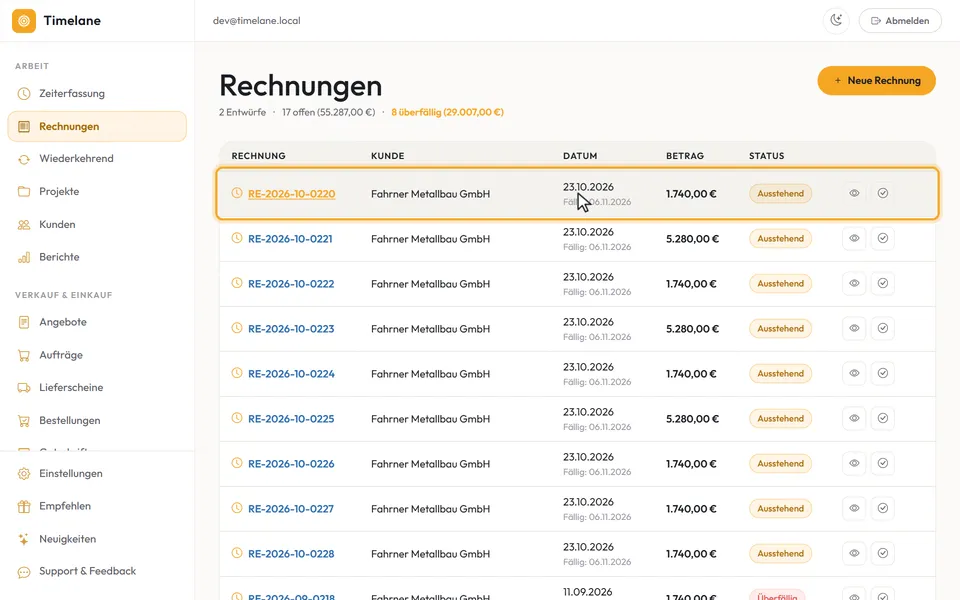Preview invoice RE-2026-10-0221 with eye icon
Viewport: 960px width, 600px height.
[854, 238]
